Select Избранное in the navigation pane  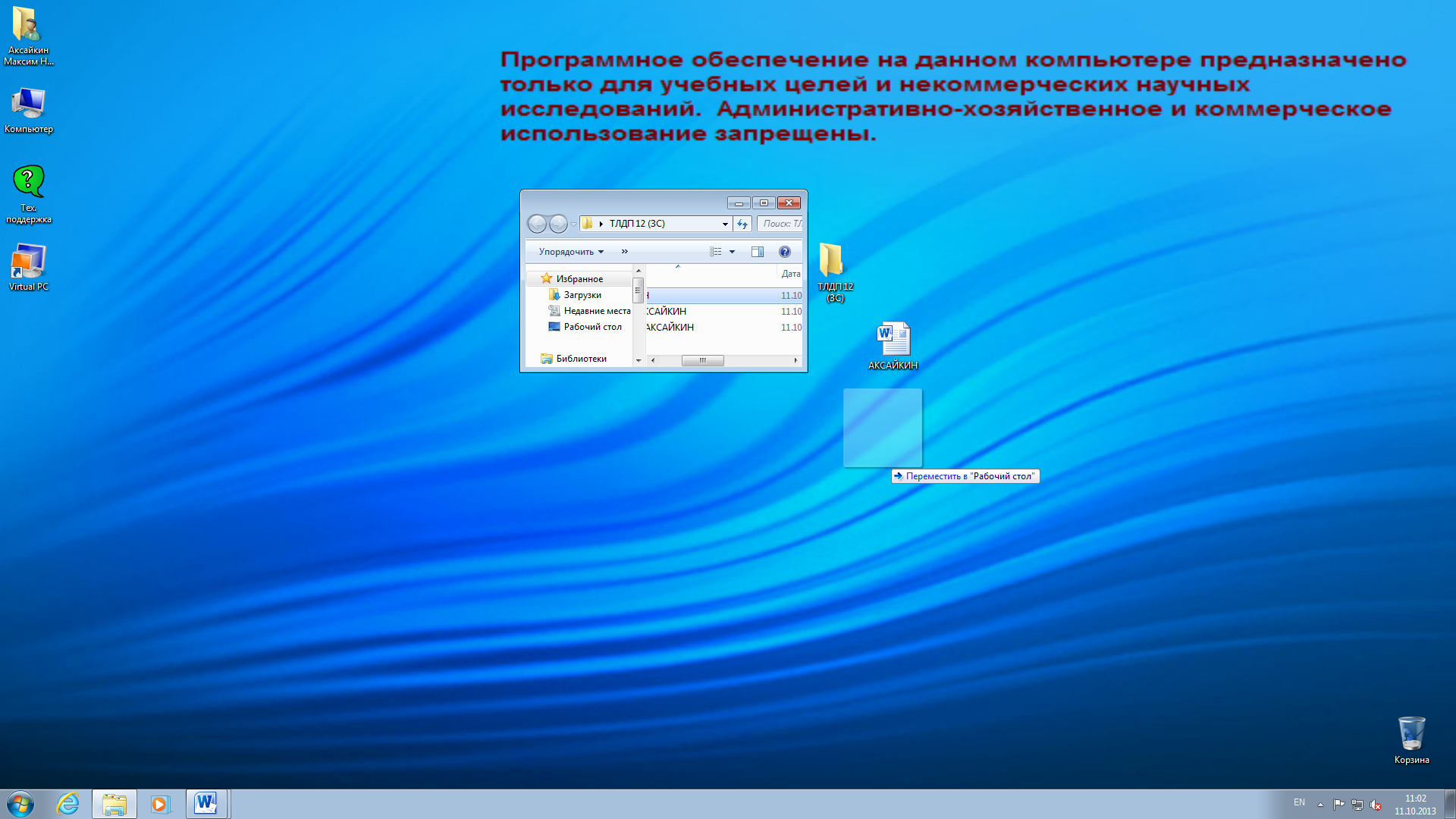click(579, 279)
